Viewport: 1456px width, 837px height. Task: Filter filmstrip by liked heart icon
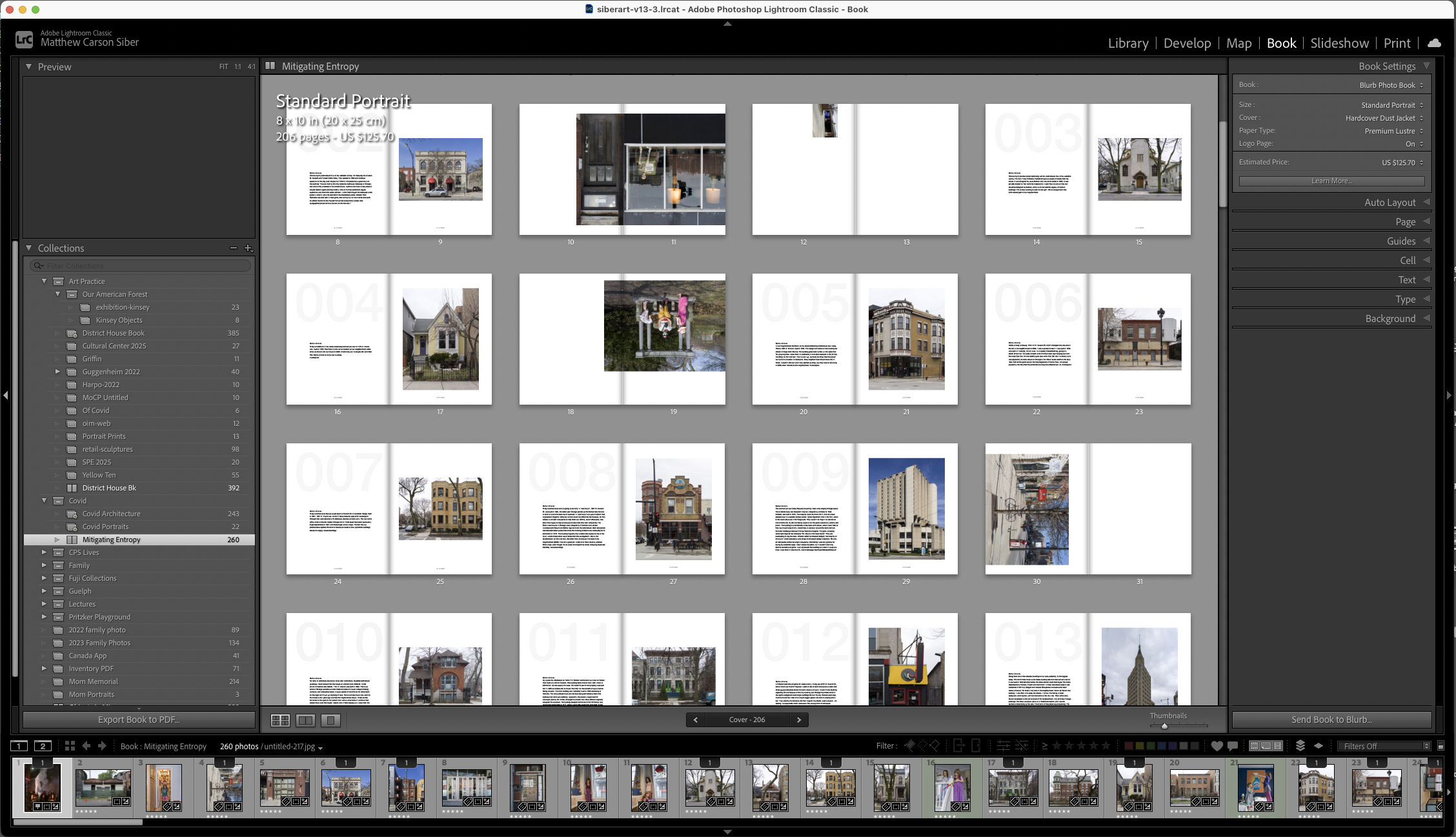[x=1217, y=746]
